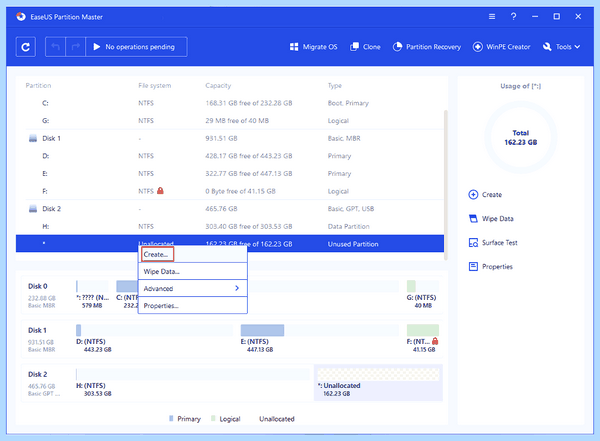Open WinPE Creator
This screenshot has height=441, width=600.
click(x=502, y=47)
